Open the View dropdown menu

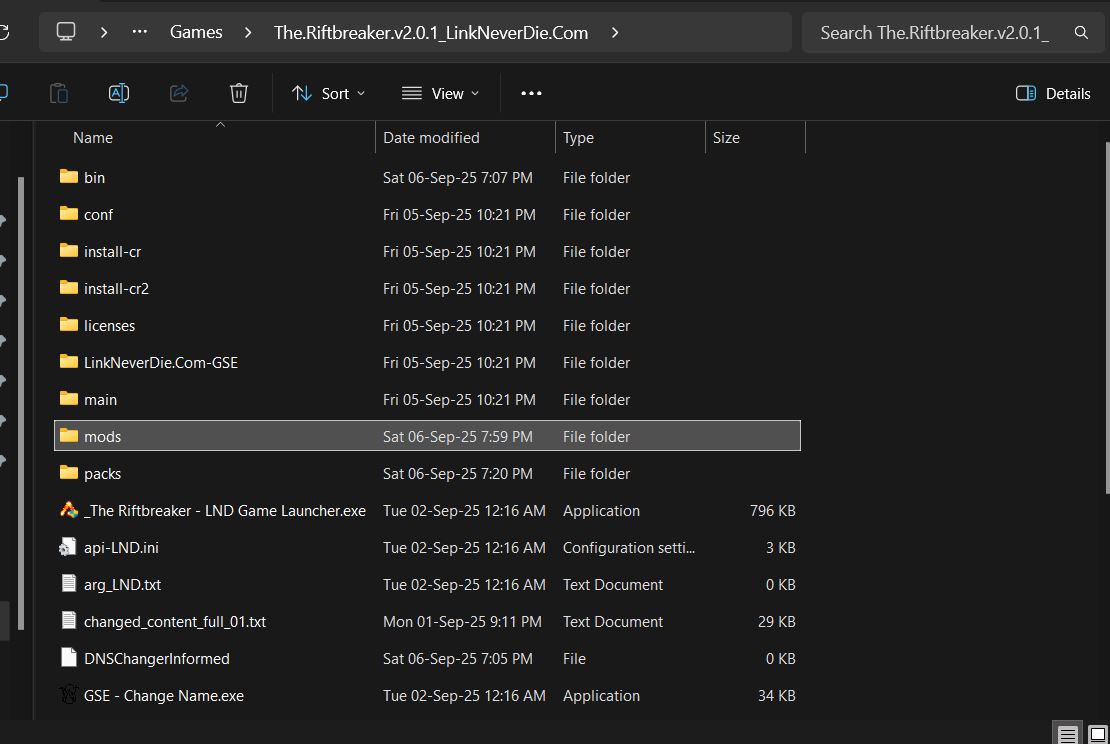(440, 93)
